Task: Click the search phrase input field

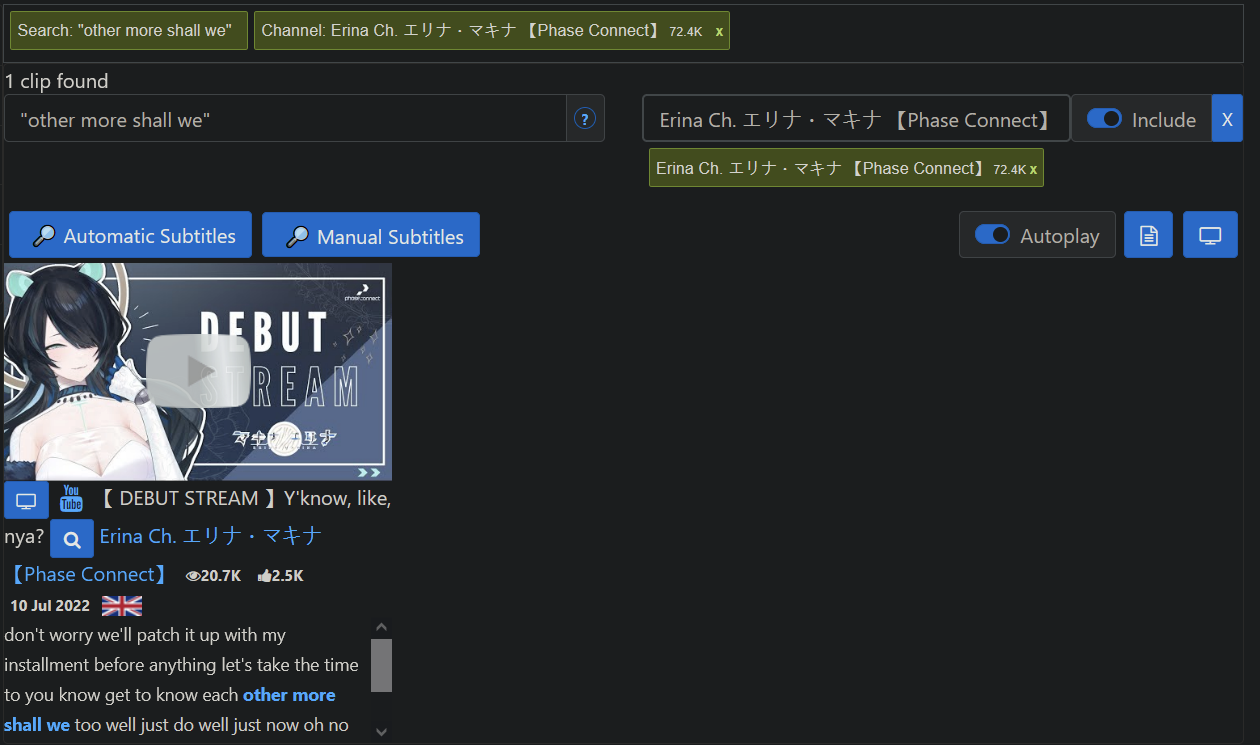Action: tap(285, 119)
